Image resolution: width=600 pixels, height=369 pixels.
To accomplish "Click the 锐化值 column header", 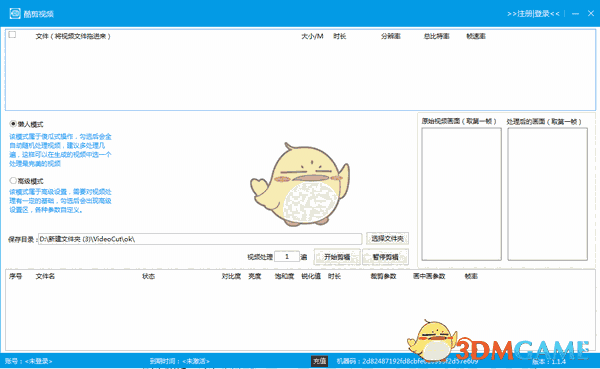I will (311, 276).
